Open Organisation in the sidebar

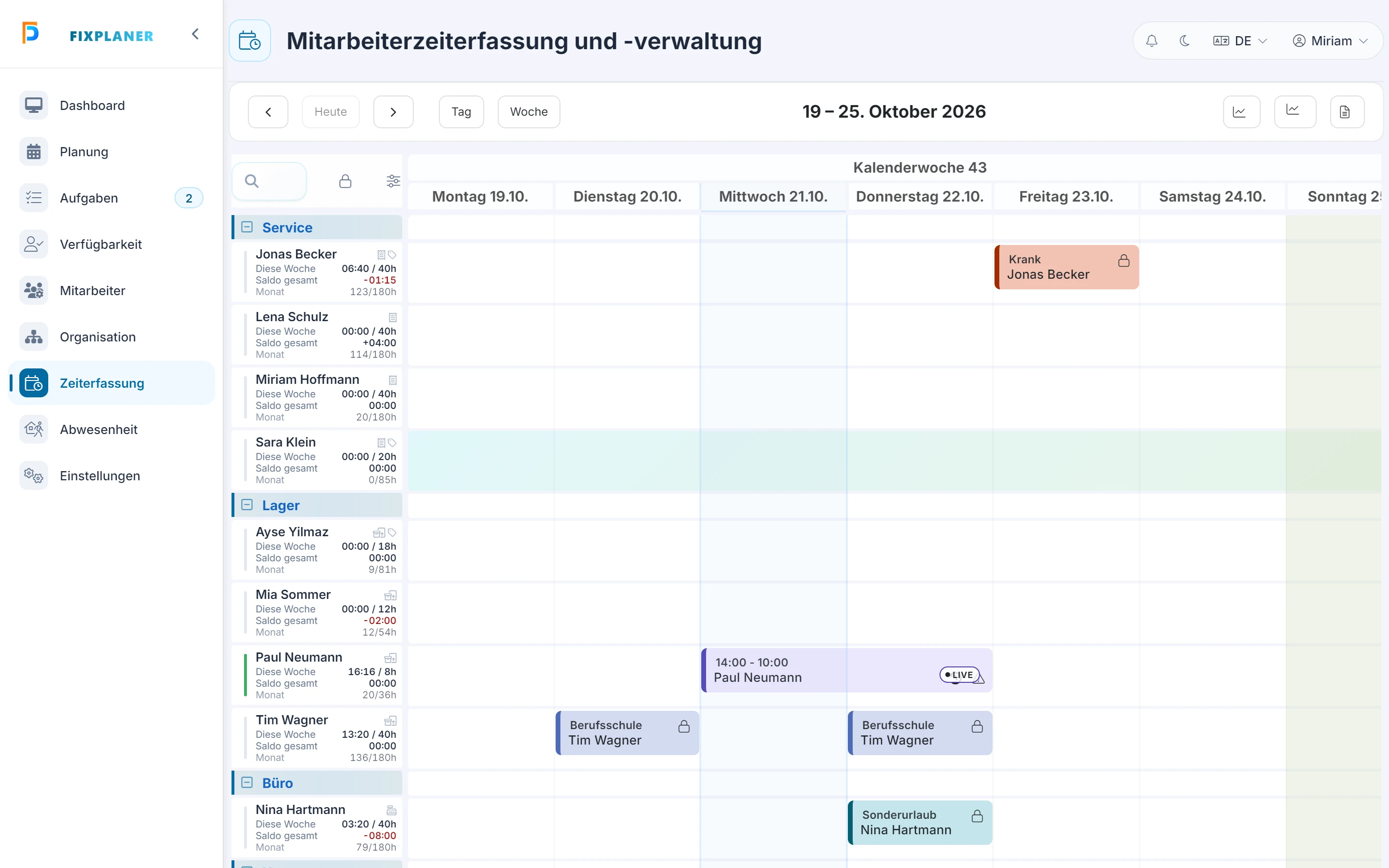tap(111, 337)
